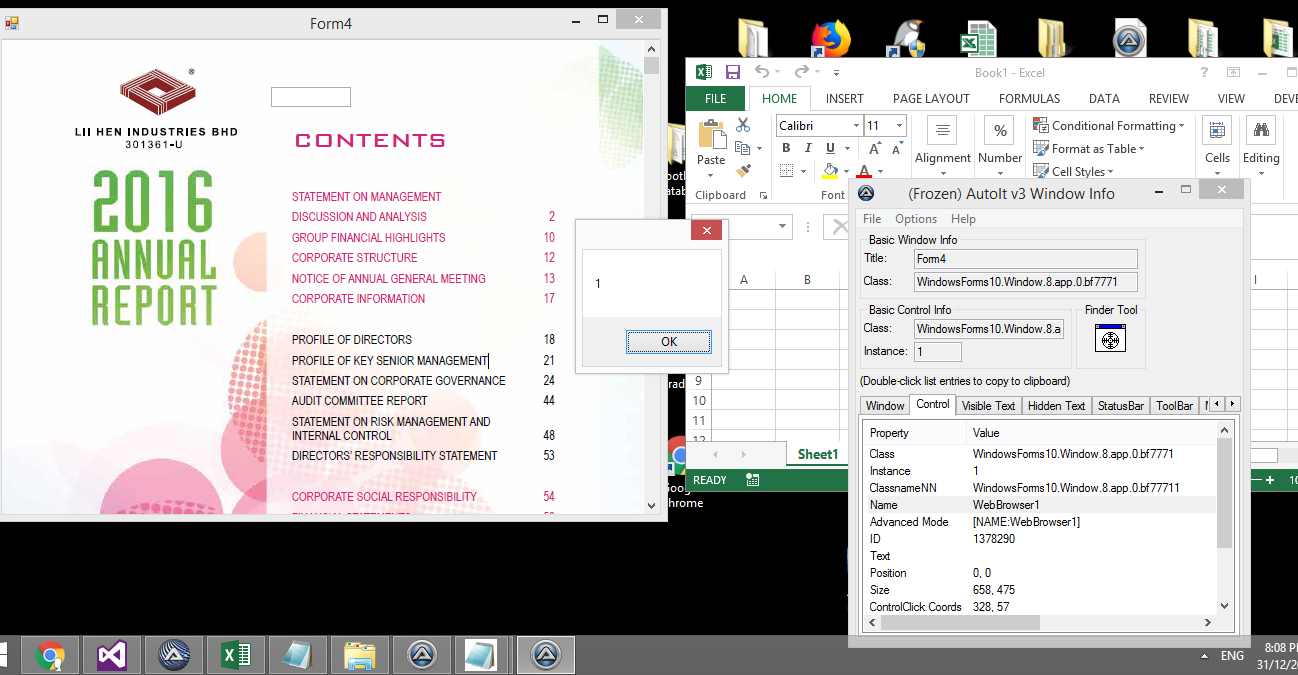Click the Undo arrow in Excel

click(x=762, y=72)
